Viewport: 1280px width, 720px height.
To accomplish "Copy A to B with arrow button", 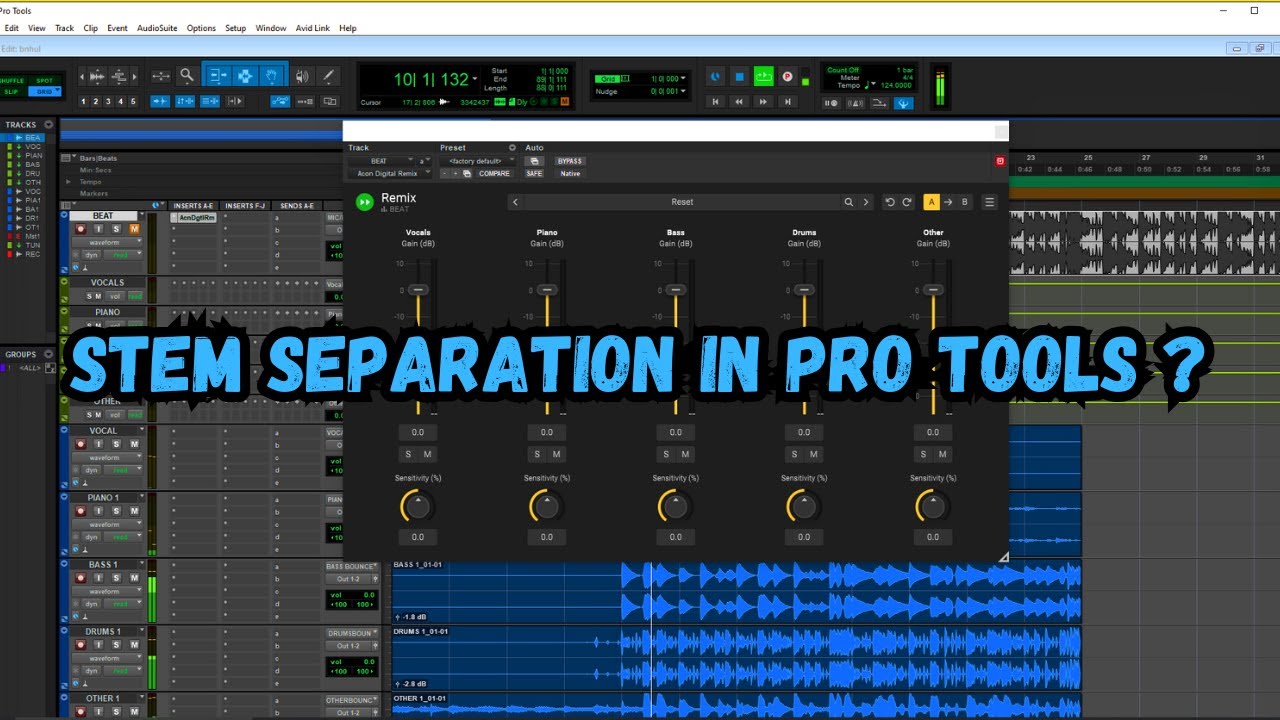I will pyautogui.click(x=948, y=202).
